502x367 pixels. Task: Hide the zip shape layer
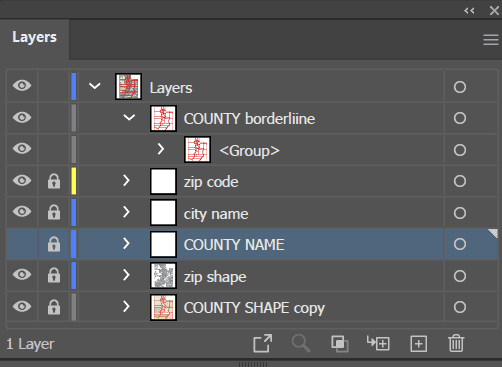(22, 274)
